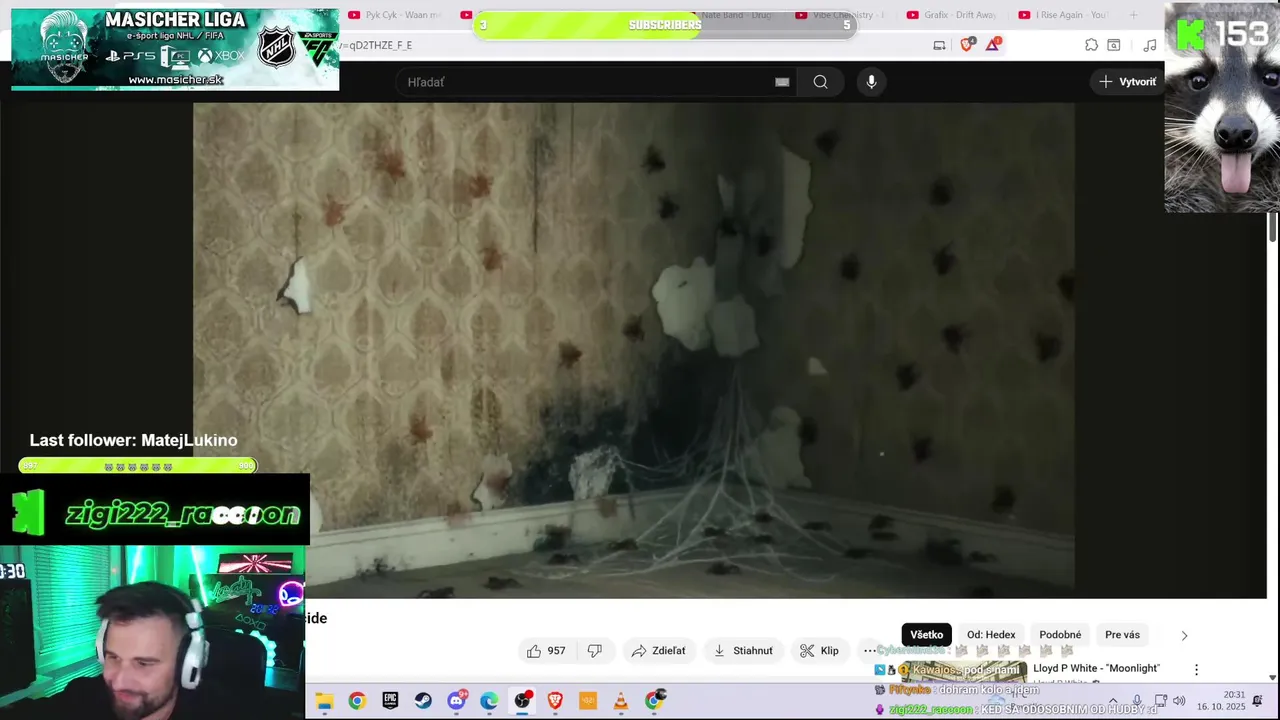Click Brave Shields lion icon
Viewport: 1280px width, 720px height.
967,45
